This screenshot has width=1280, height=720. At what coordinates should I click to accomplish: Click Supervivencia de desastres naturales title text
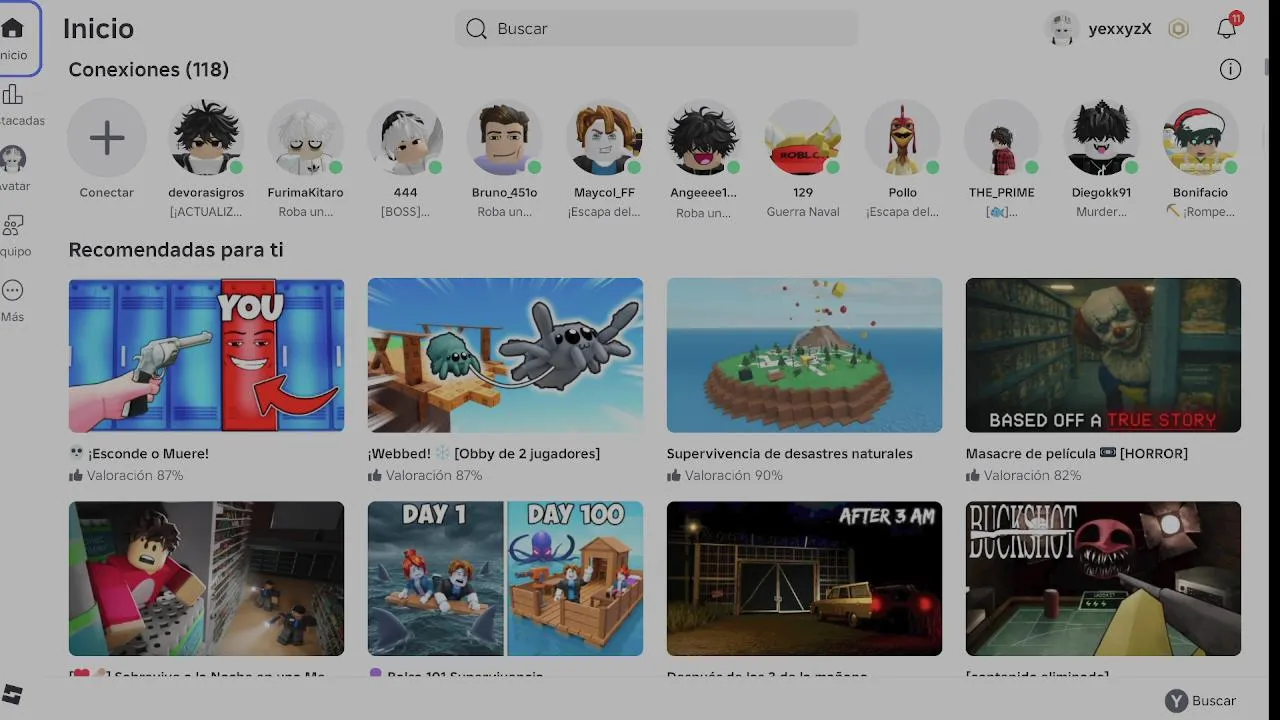coord(789,454)
